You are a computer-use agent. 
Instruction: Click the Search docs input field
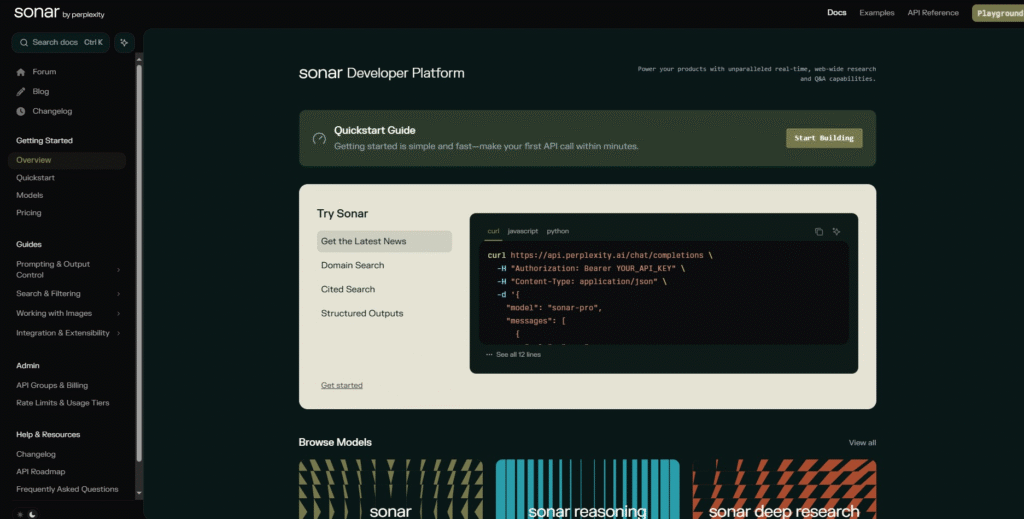61,42
